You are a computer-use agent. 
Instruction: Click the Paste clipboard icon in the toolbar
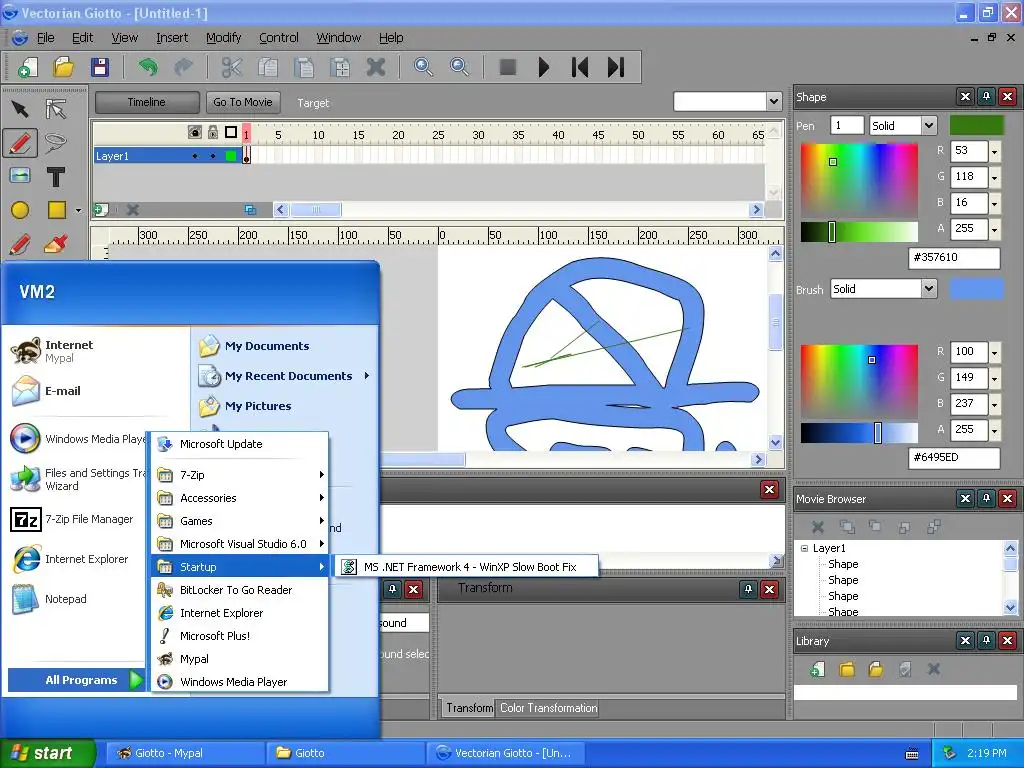(304, 67)
